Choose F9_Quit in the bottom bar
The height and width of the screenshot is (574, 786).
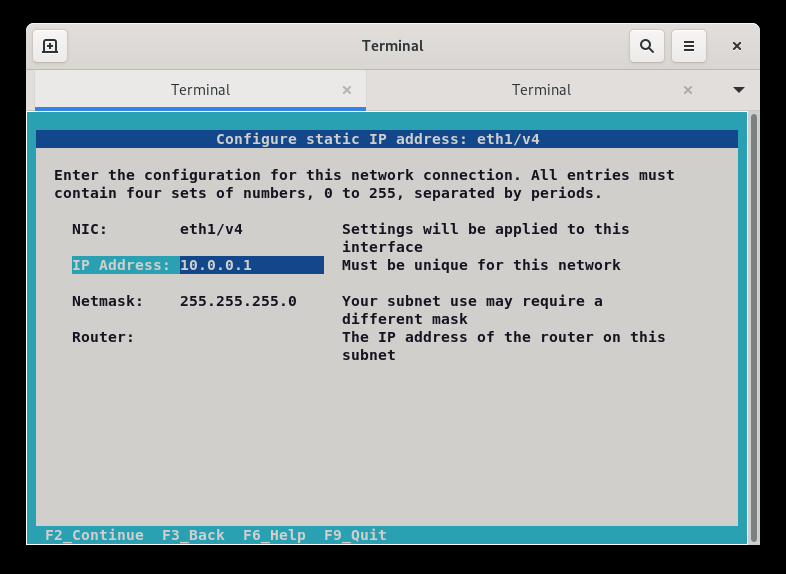pos(355,535)
